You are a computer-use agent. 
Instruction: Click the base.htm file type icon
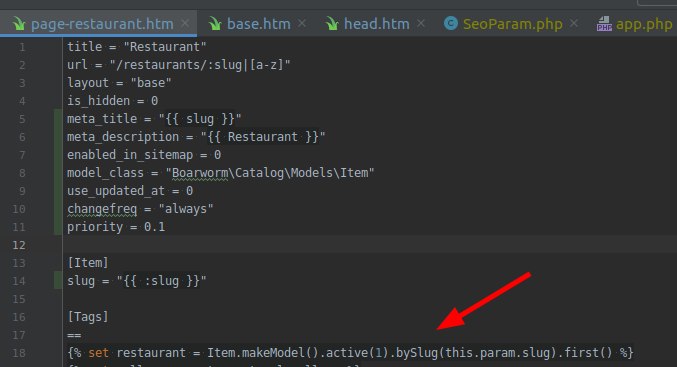(215, 23)
